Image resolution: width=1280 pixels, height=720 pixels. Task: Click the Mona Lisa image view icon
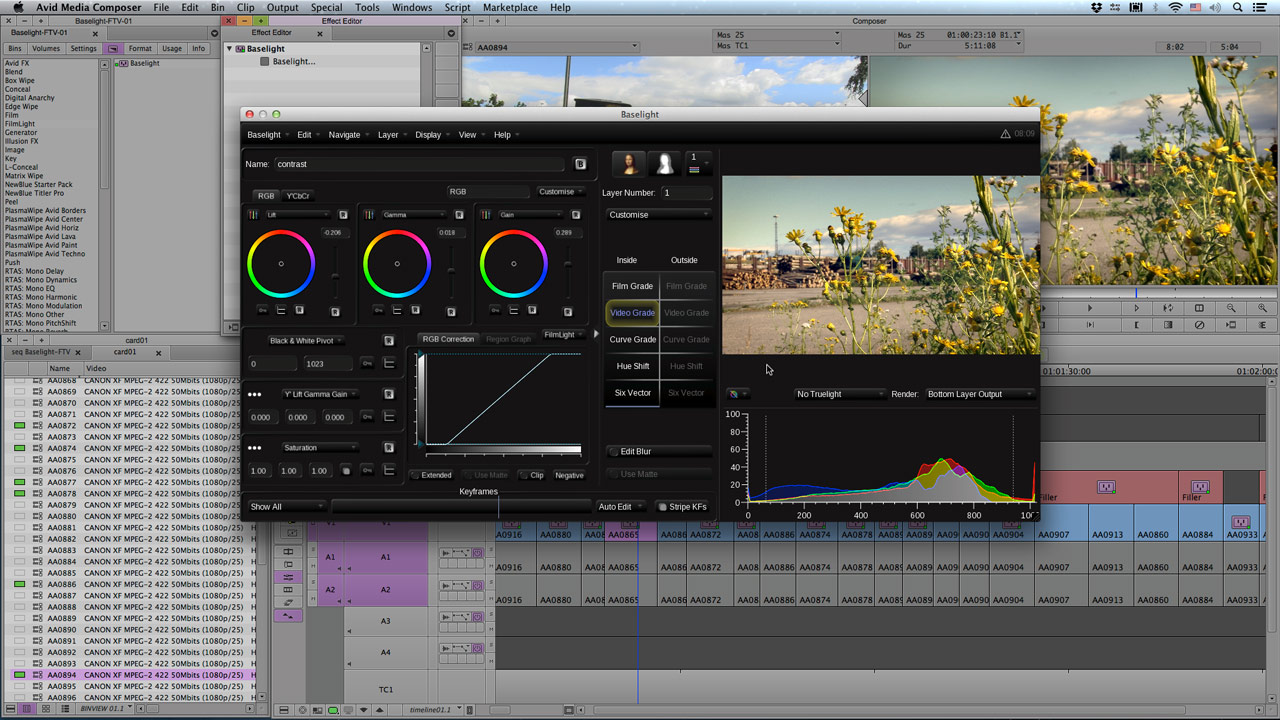(x=629, y=164)
